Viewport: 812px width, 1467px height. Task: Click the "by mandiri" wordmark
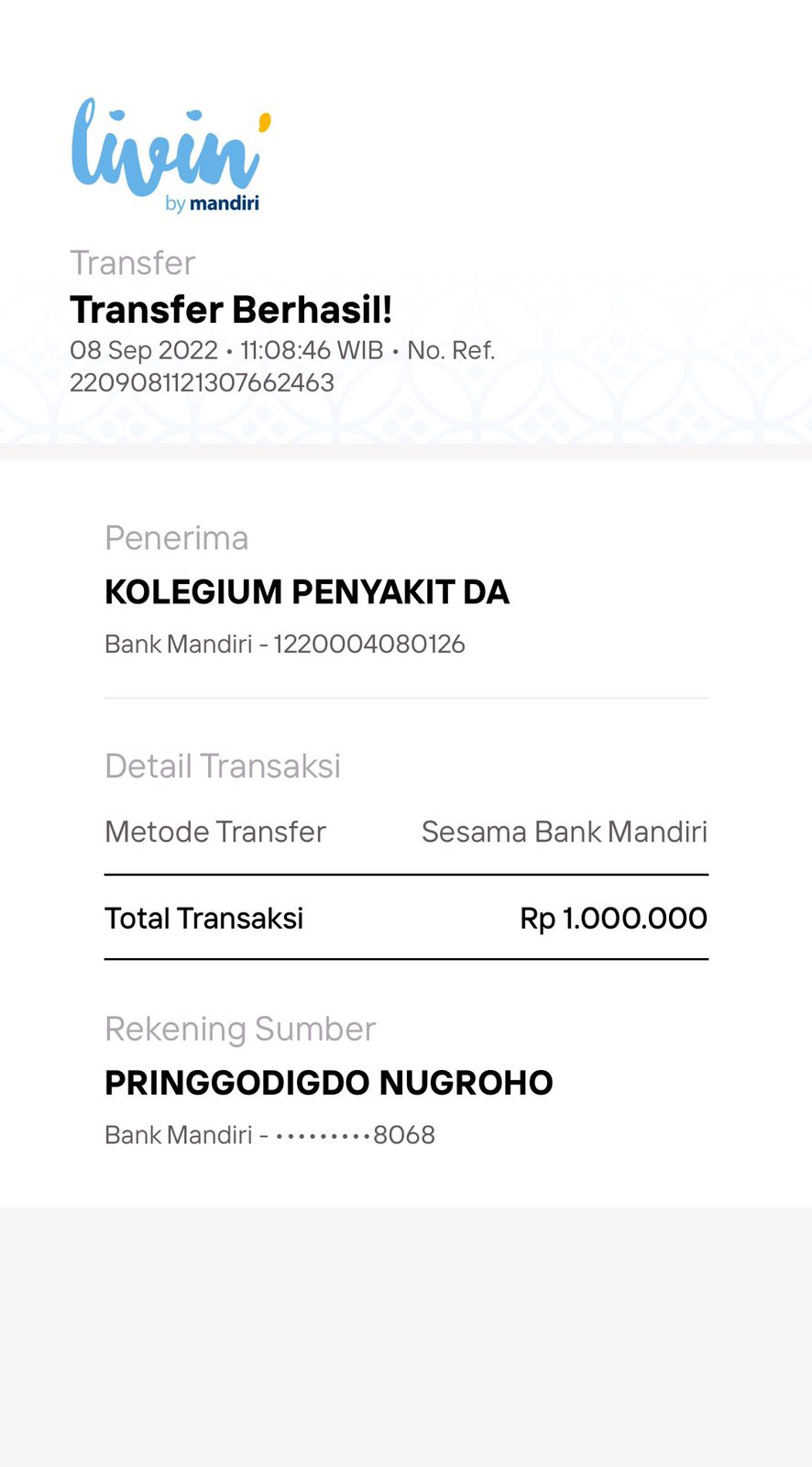coord(213,204)
